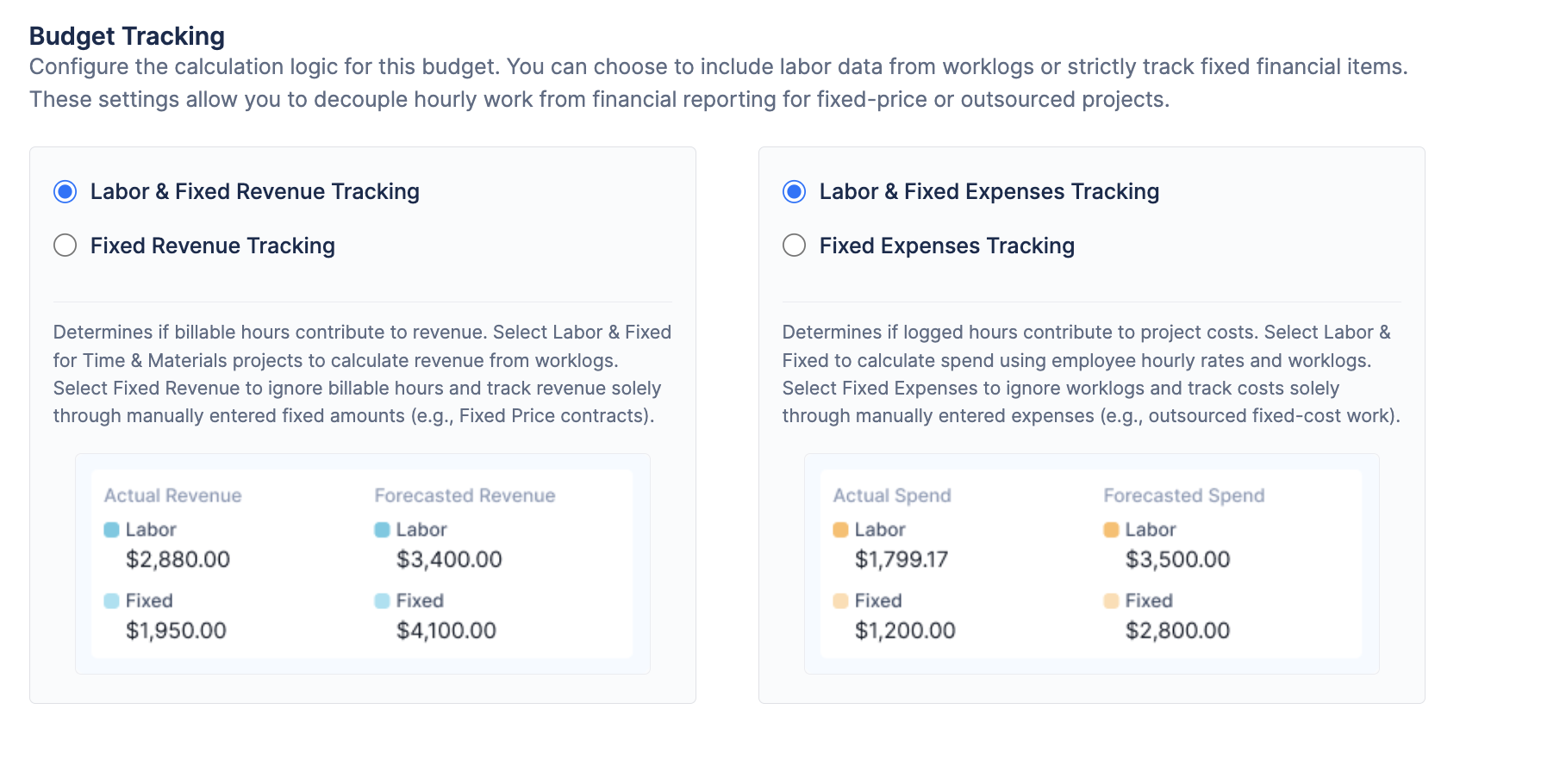Click Forecasted Spend Labor orange swatch
Viewport: 1541px width, 784px height.
tap(1112, 530)
